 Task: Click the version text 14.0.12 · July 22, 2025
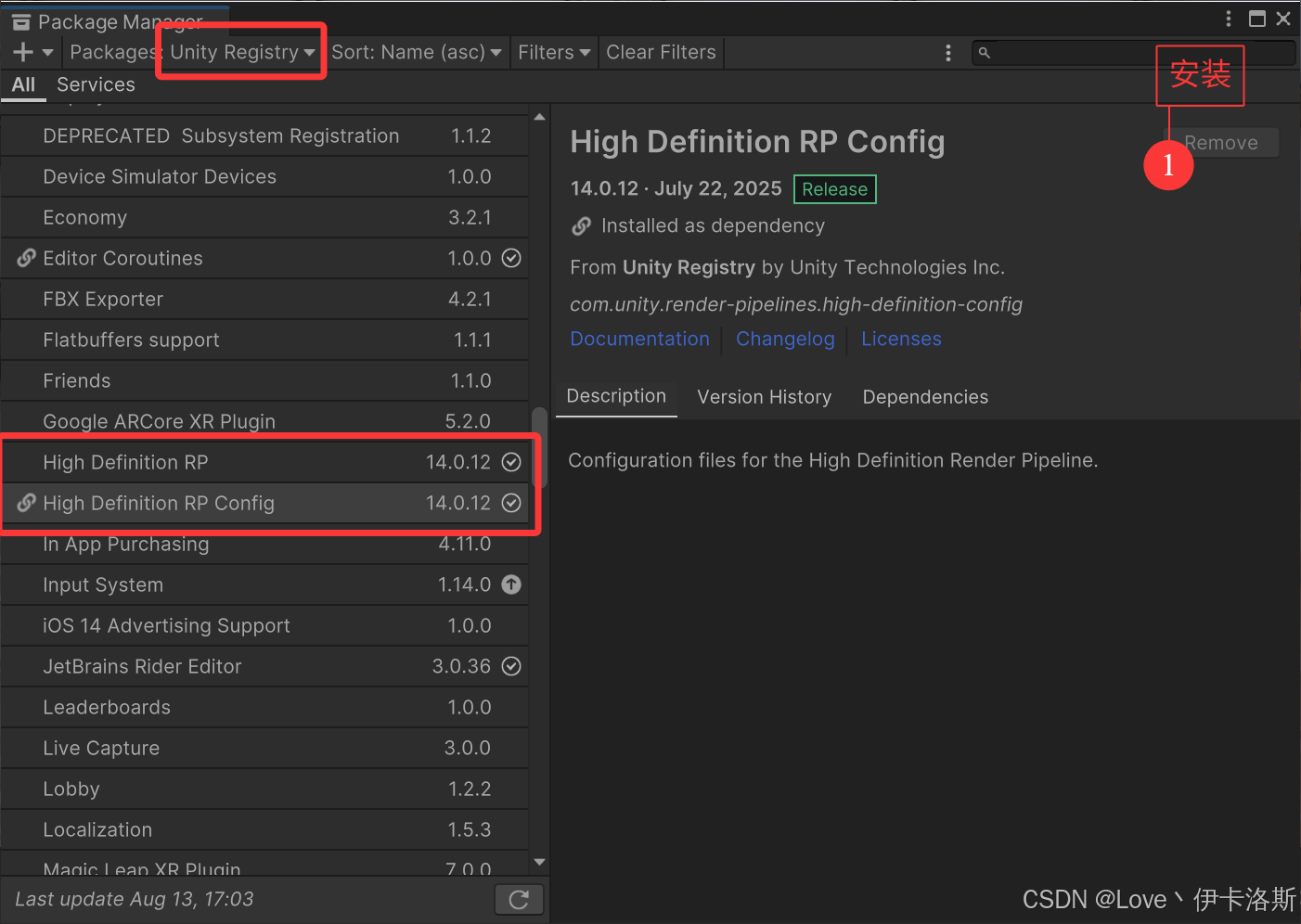676,188
